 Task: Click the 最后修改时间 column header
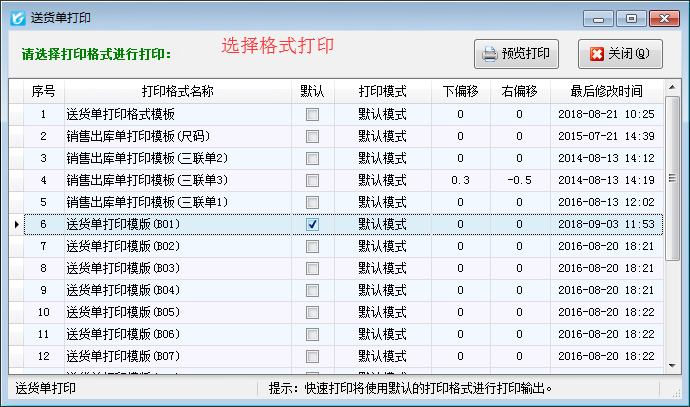click(607, 92)
